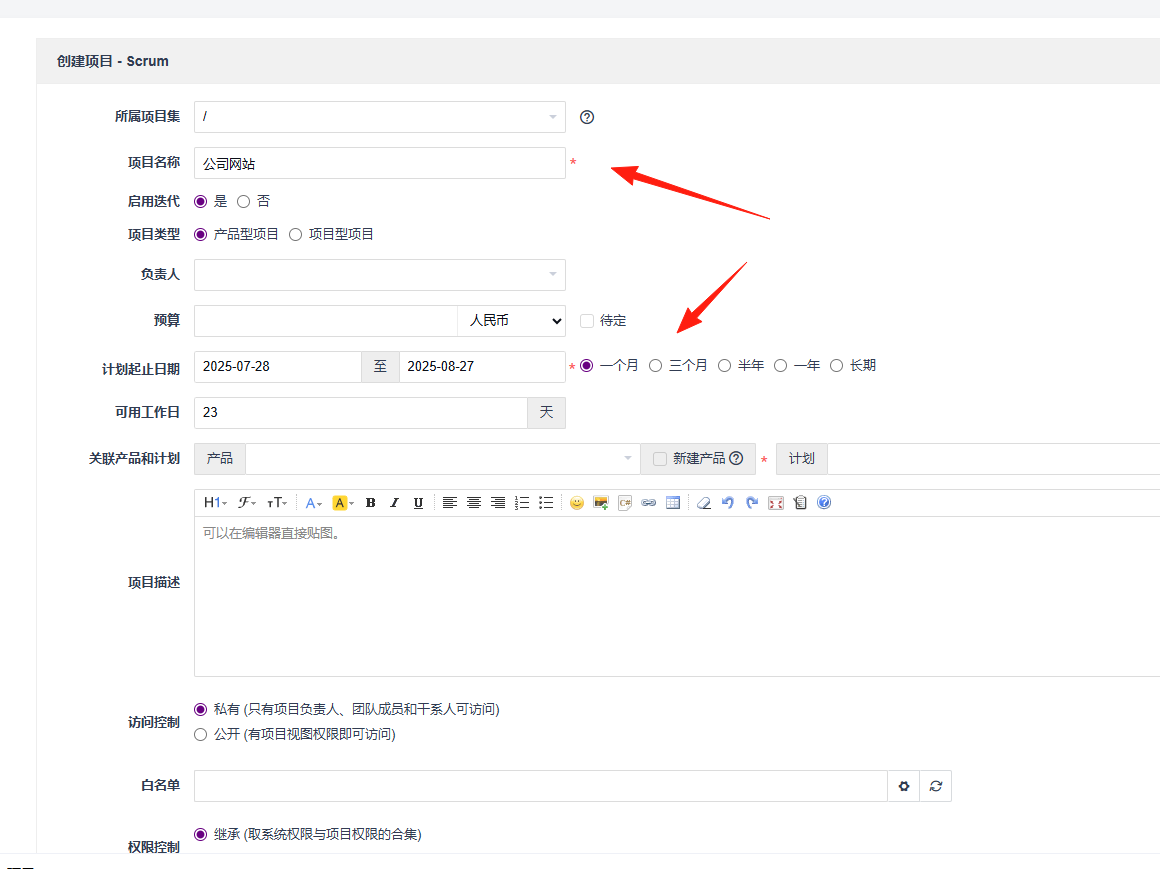This screenshot has height=869, width=1160.
Task: Open editor help icon
Action: [824, 503]
